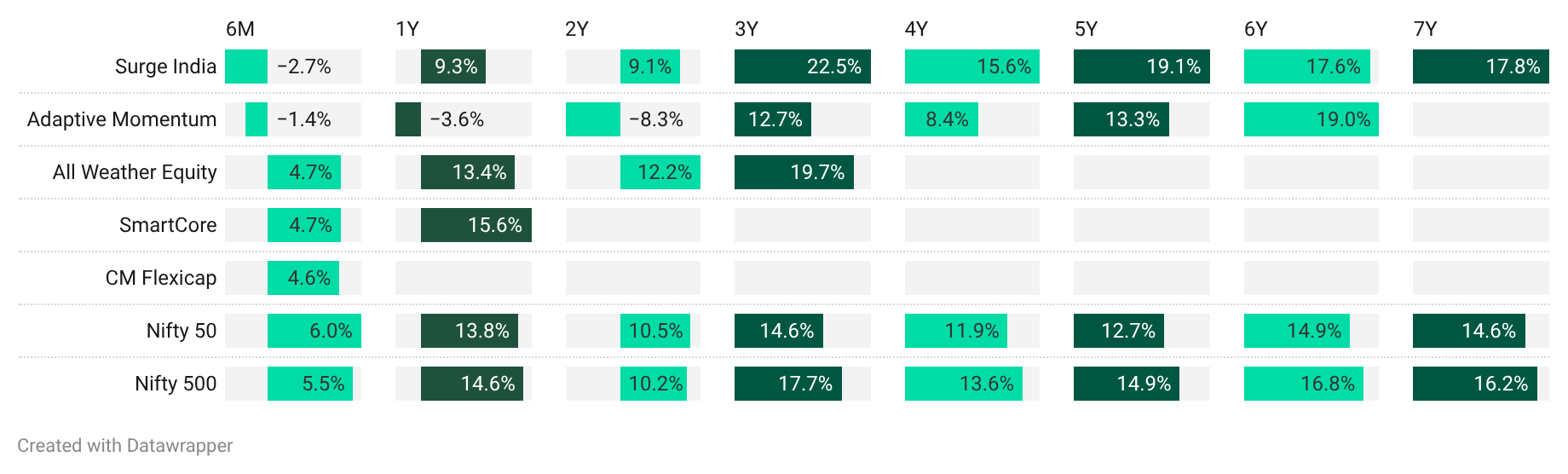1568x474 pixels.
Task: Click Surge India's 22.5% 3Y bar
Action: 802,66
